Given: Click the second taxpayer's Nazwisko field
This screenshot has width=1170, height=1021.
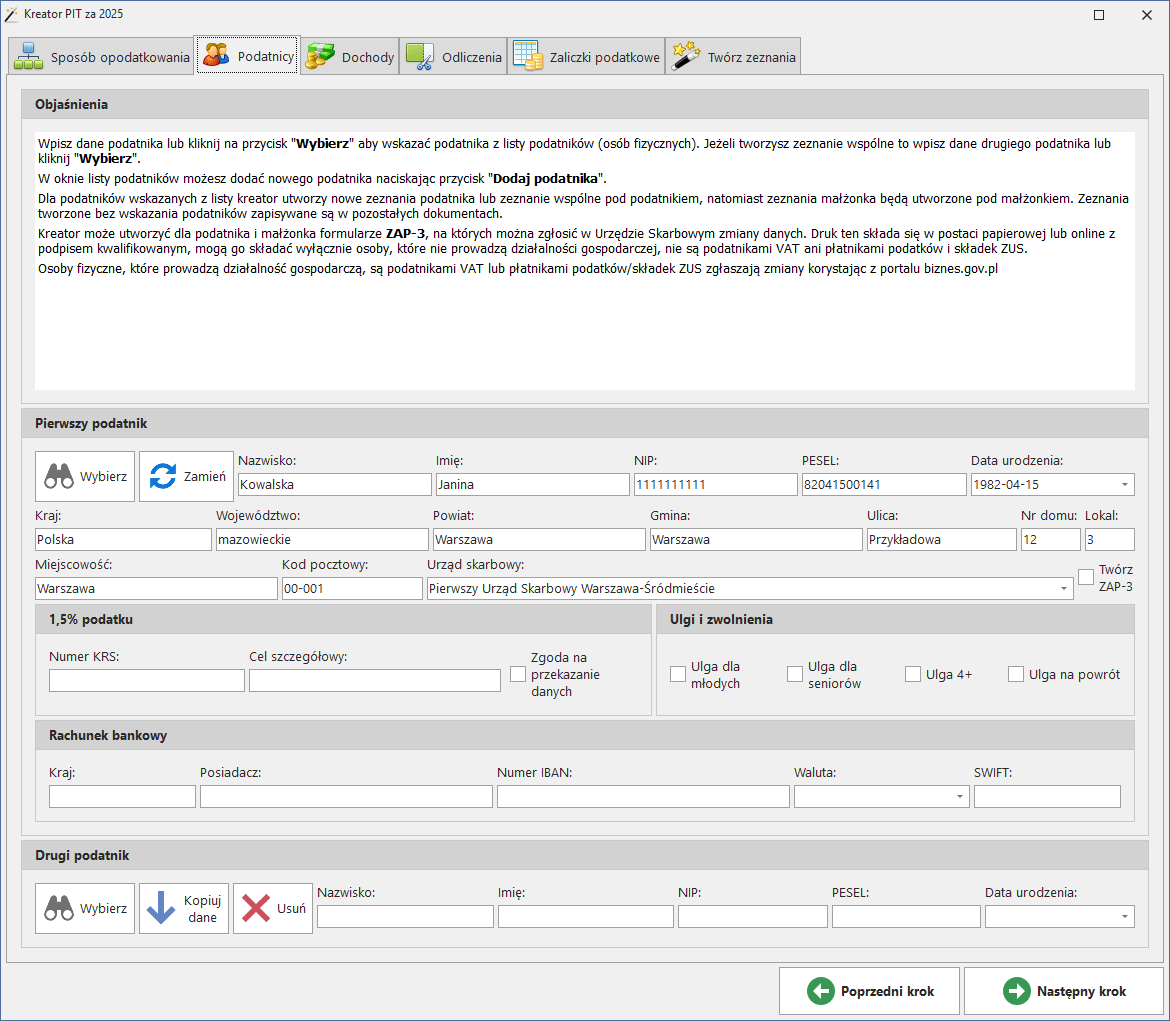Looking at the screenshot, I should pyautogui.click(x=405, y=917).
